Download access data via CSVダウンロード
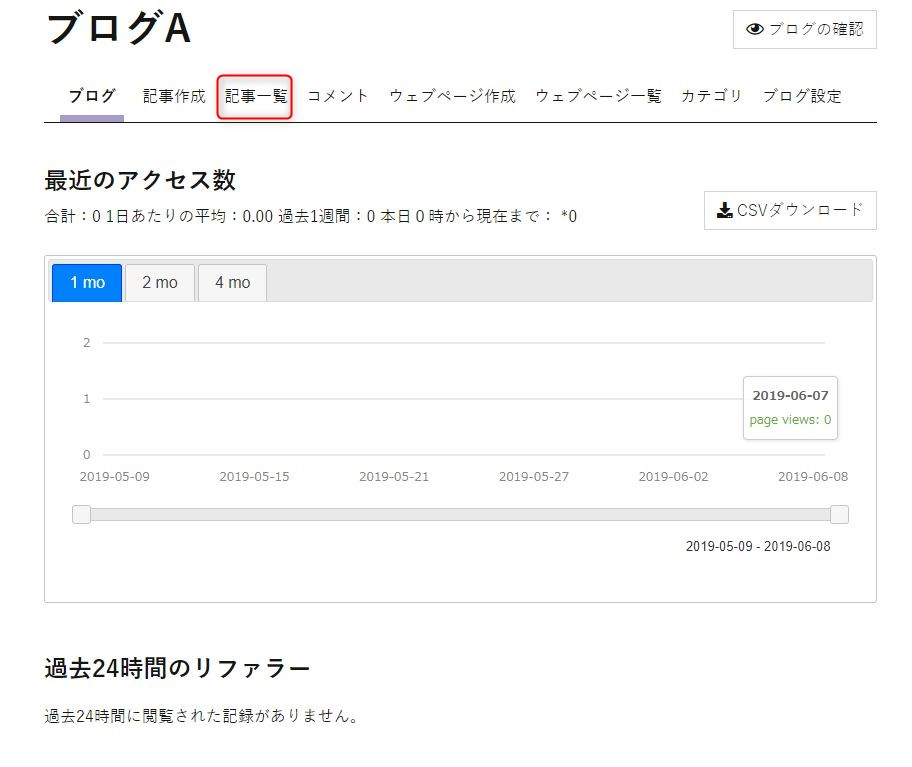Image resolution: width=912 pixels, height=767 pixels. pos(790,211)
